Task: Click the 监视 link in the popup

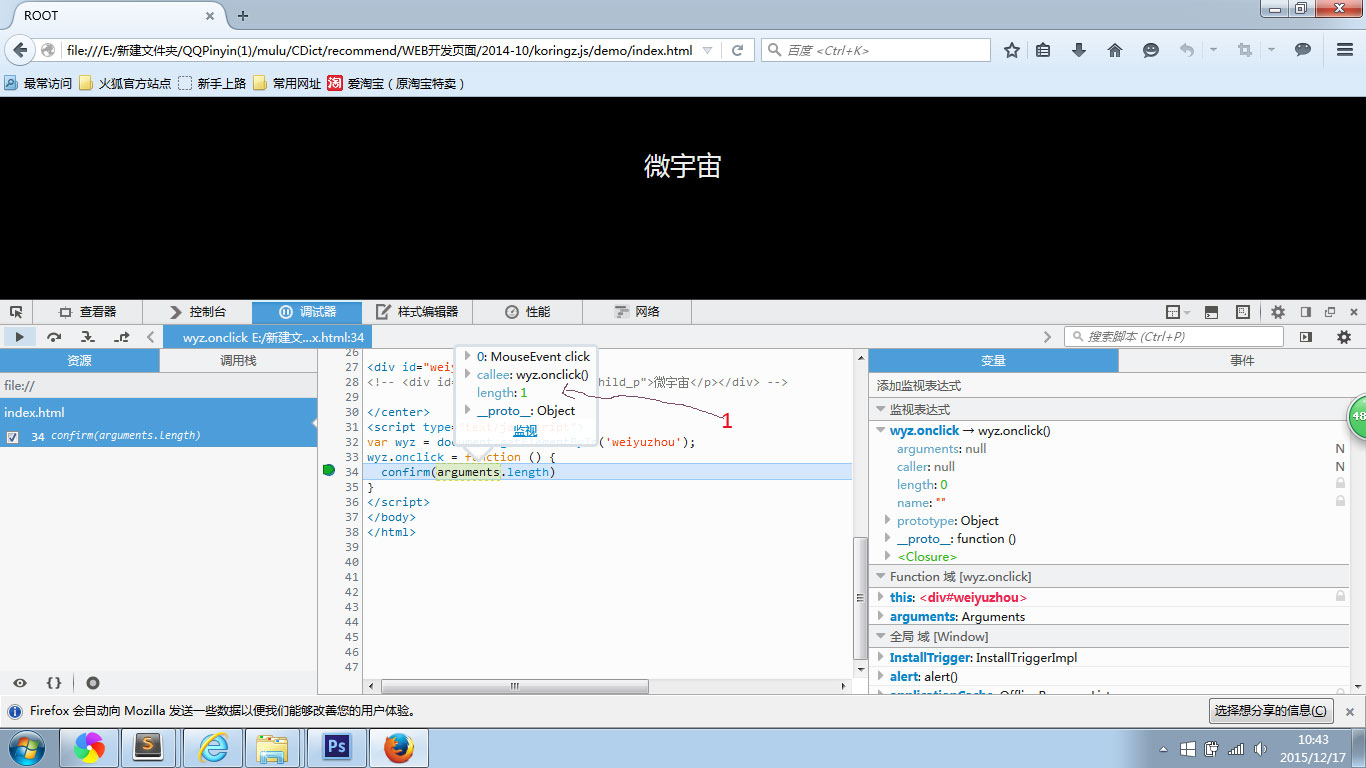Action: click(x=525, y=431)
